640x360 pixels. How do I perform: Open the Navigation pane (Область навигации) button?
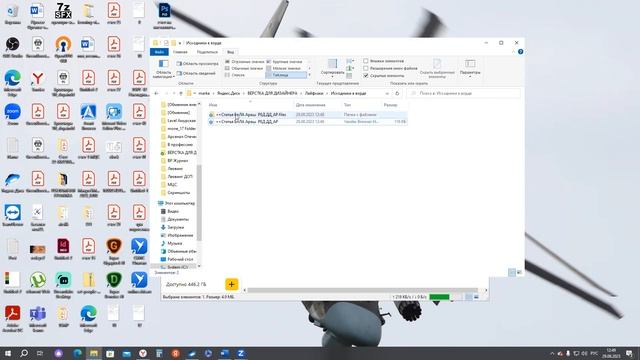click(x=164, y=69)
